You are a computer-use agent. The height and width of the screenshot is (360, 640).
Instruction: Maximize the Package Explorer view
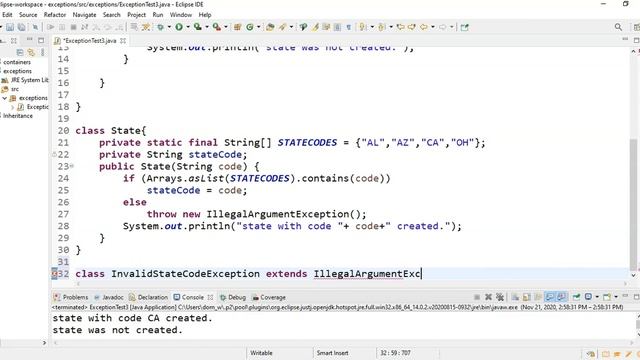41,40
